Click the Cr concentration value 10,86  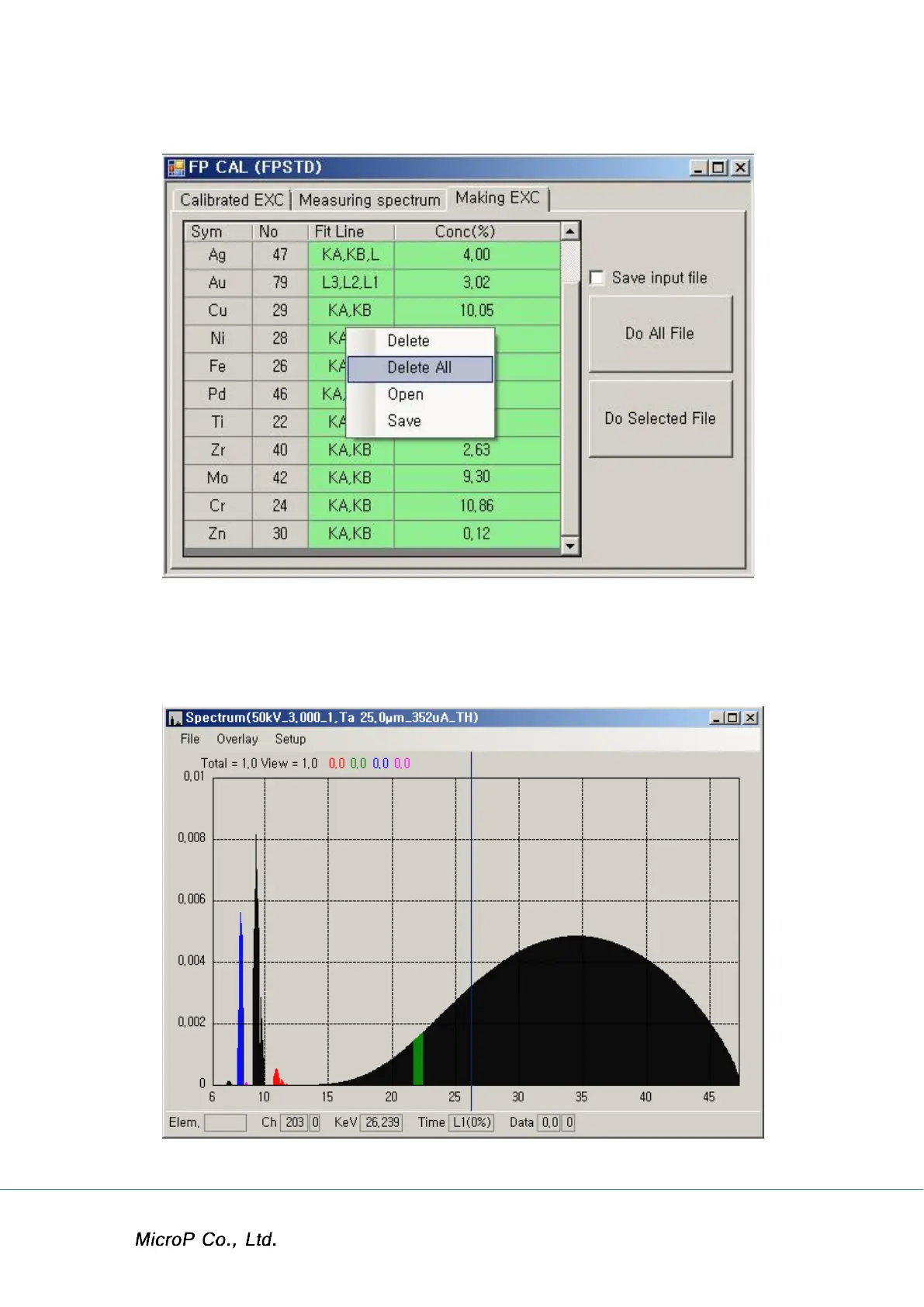click(x=477, y=506)
